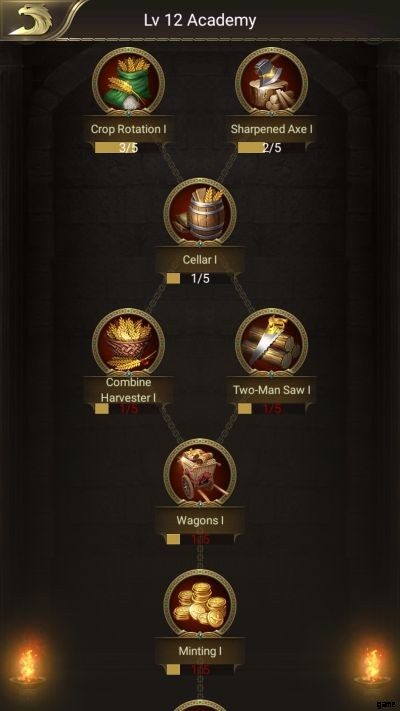Open the Cellar I barrel icon

pyautogui.click(x=200, y=213)
